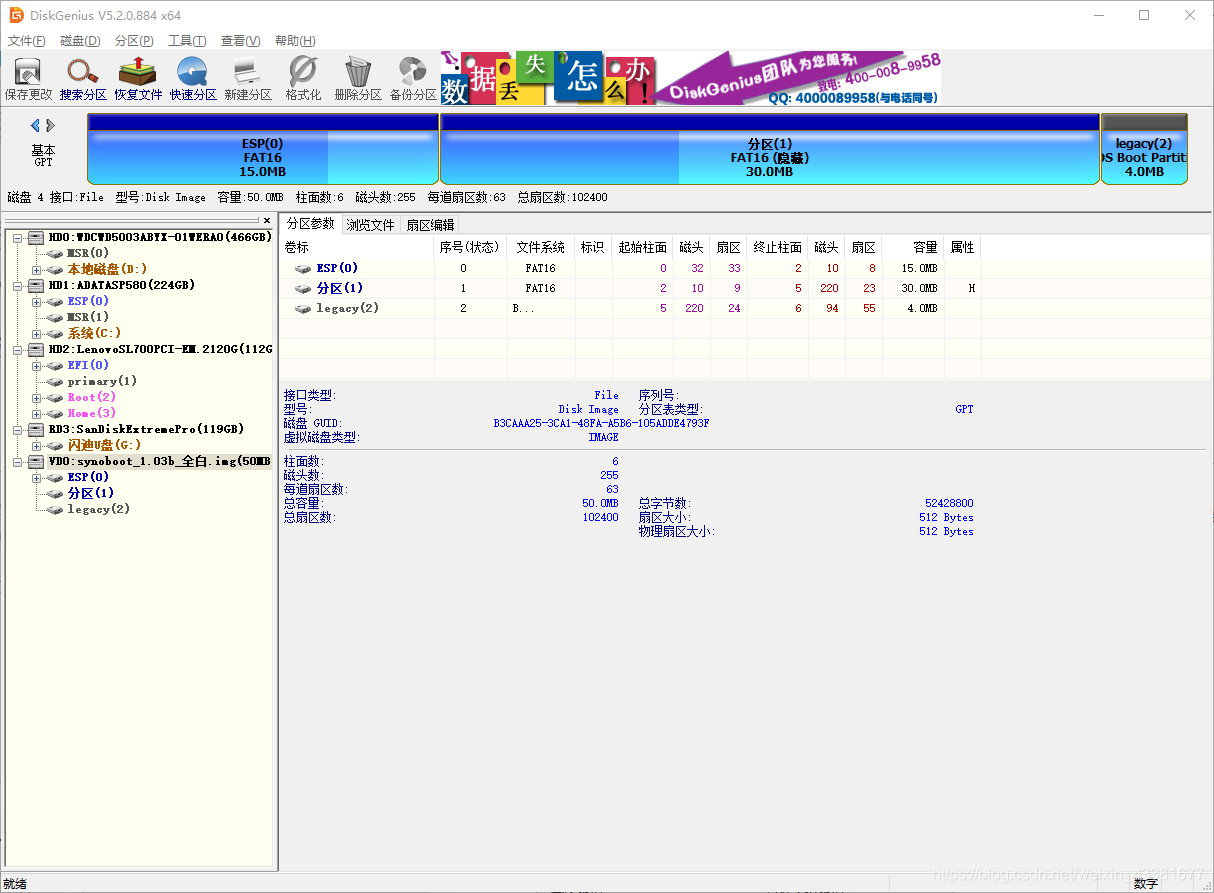Click the DiskGenius advertisement banner
The width and height of the screenshot is (1214, 893).
(690, 78)
